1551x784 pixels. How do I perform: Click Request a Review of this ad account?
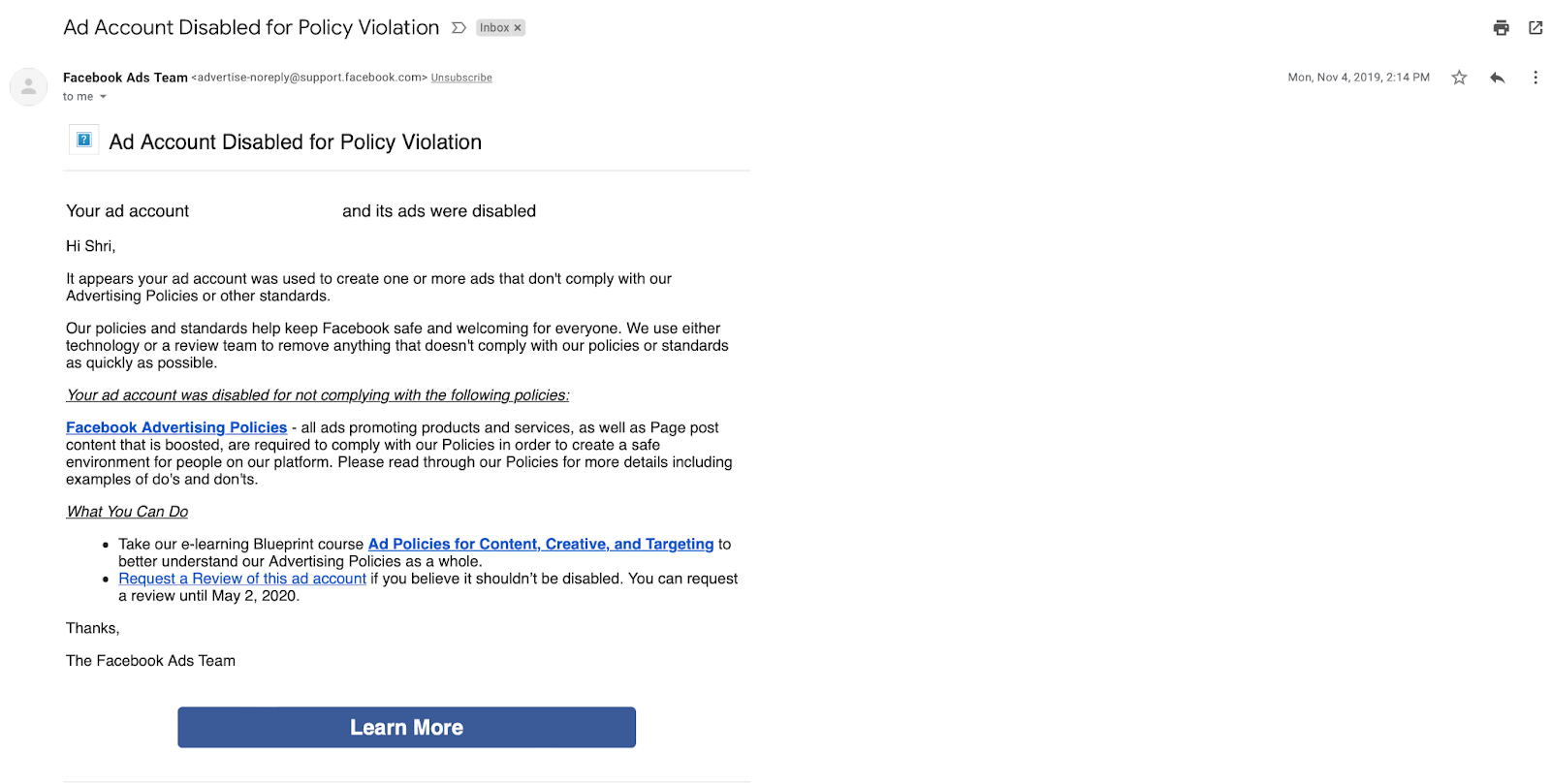click(242, 579)
